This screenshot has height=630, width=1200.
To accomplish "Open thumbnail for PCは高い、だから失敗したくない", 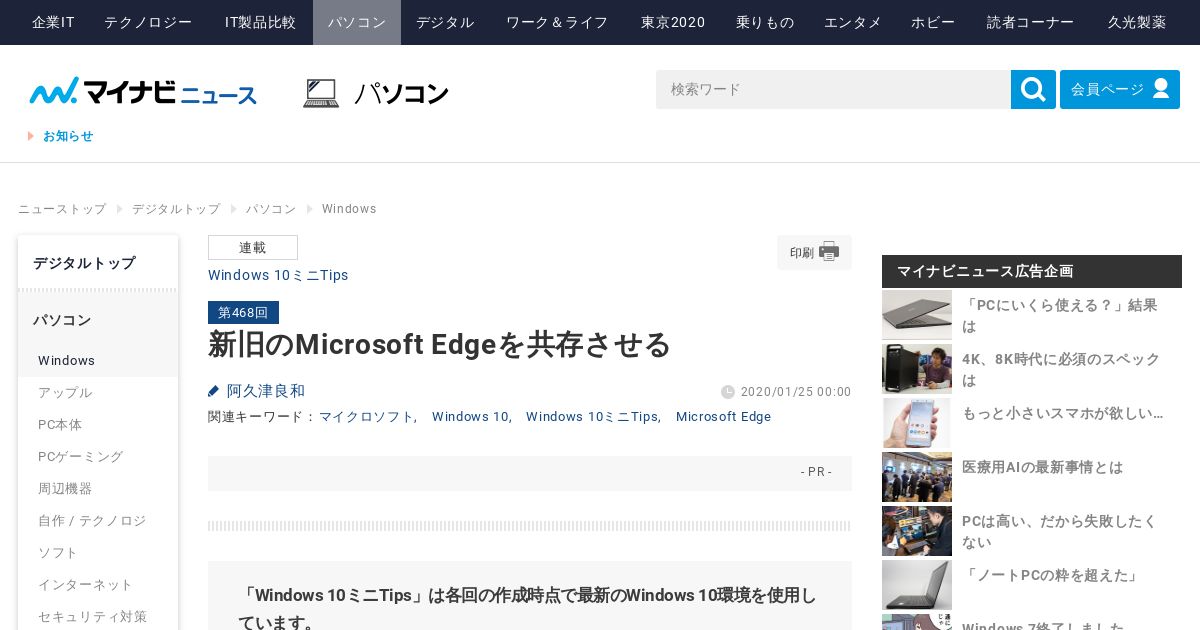I will click(917, 531).
